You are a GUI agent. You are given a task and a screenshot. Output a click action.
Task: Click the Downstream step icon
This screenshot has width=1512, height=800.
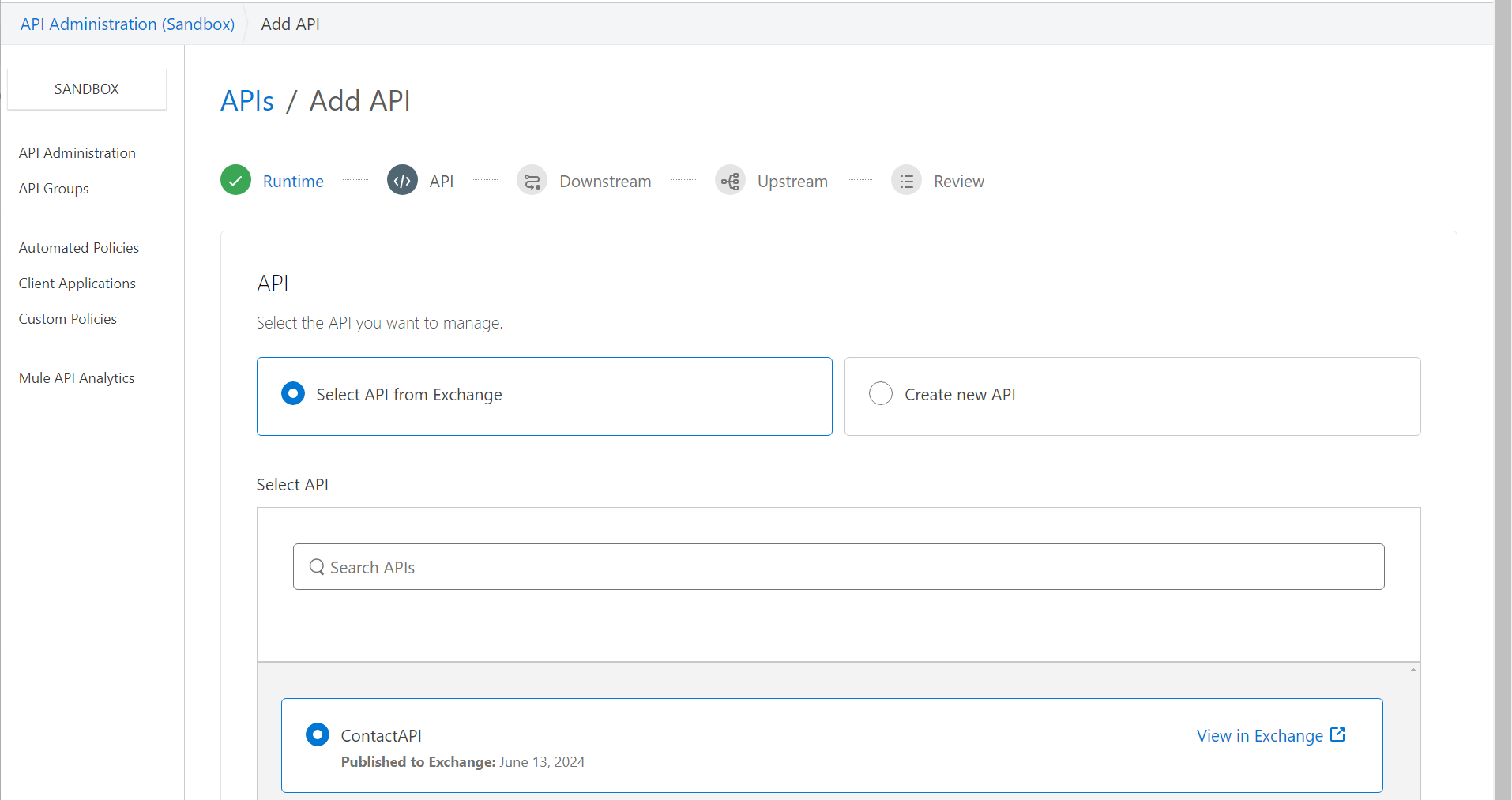coord(532,180)
